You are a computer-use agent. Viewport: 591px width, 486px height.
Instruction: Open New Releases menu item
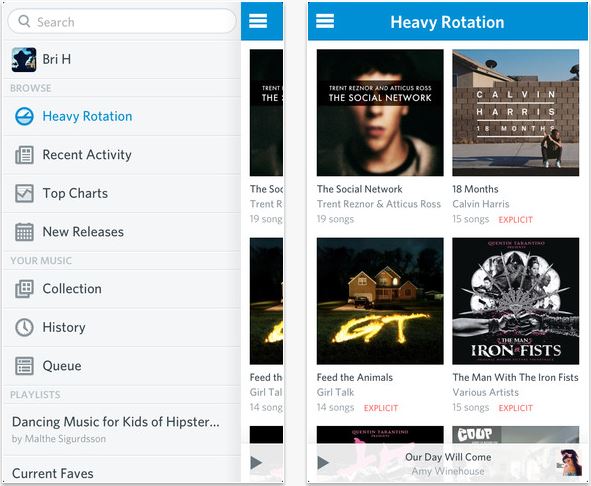tap(121, 232)
